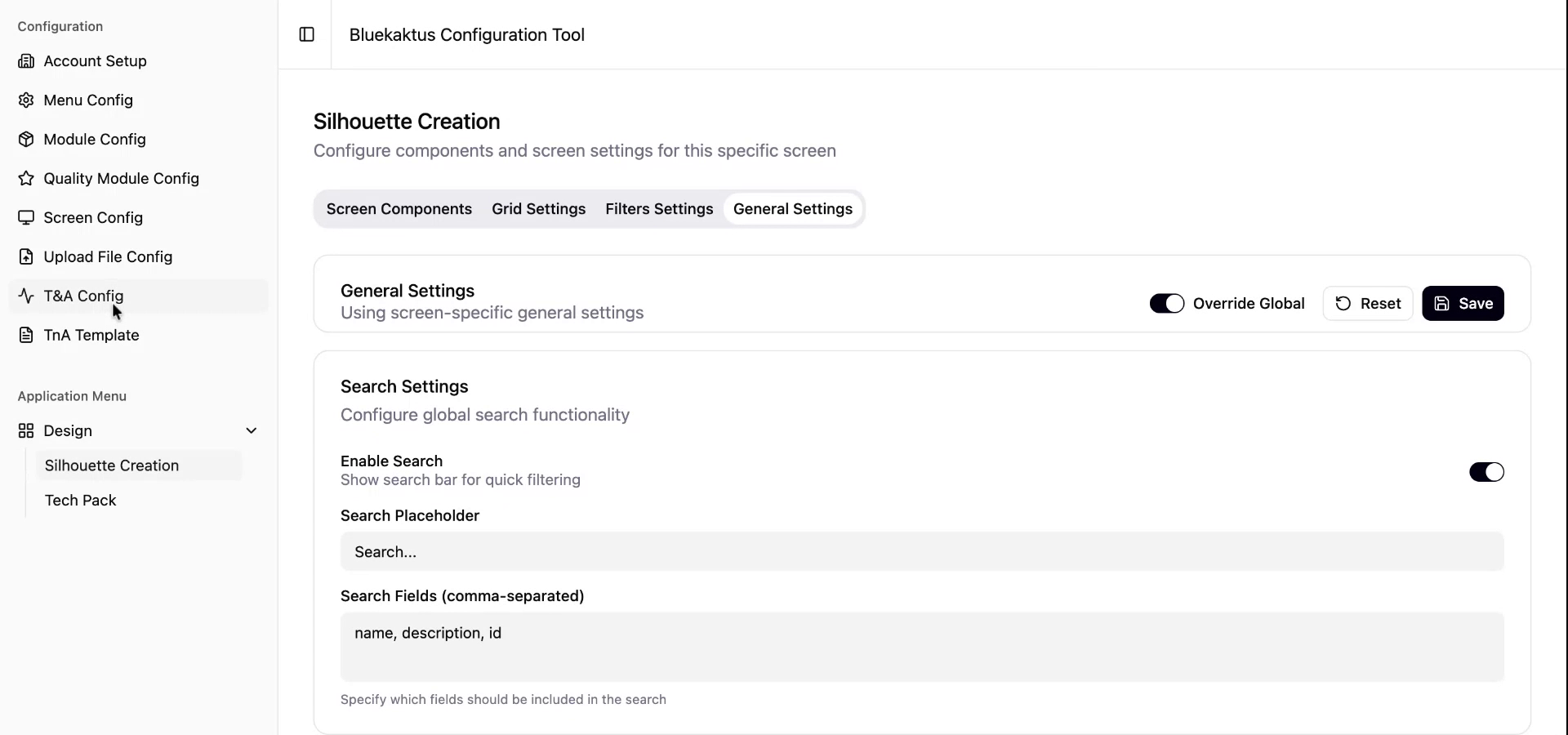The image size is (1568, 735).
Task: Open Account Setup from the sidebar
Action: 94,60
